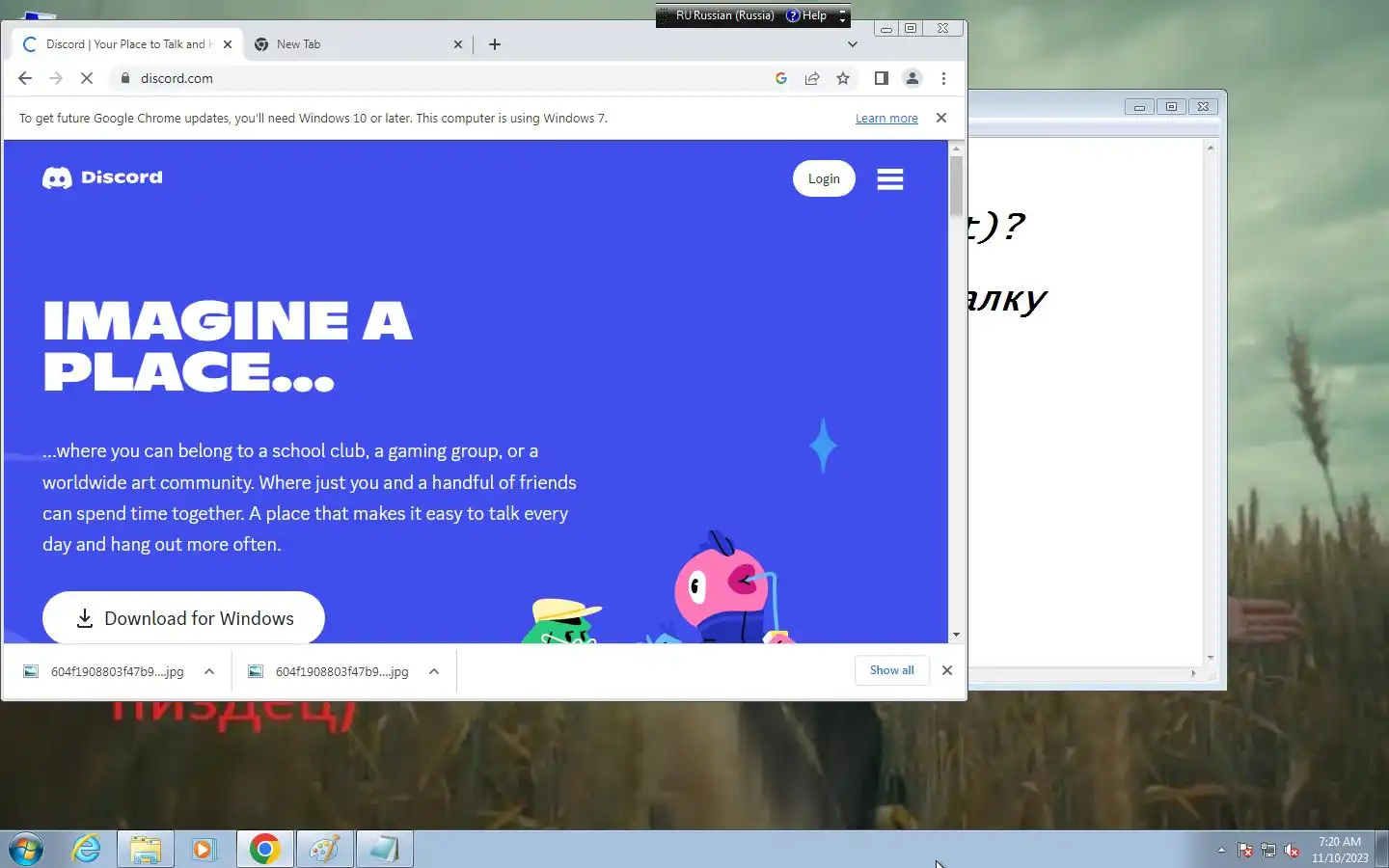Click the scroll-up arrow of the Discord page
Viewport: 1389px width, 868px height.
[x=956, y=148]
